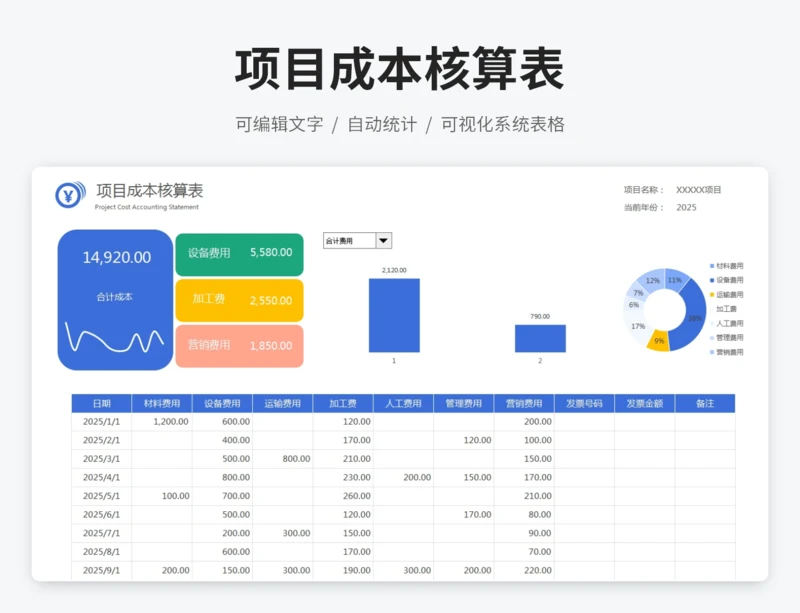This screenshot has height=613, width=800.
Task: Select the 1,200.00 material cost cell
Action: pos(162,422)
